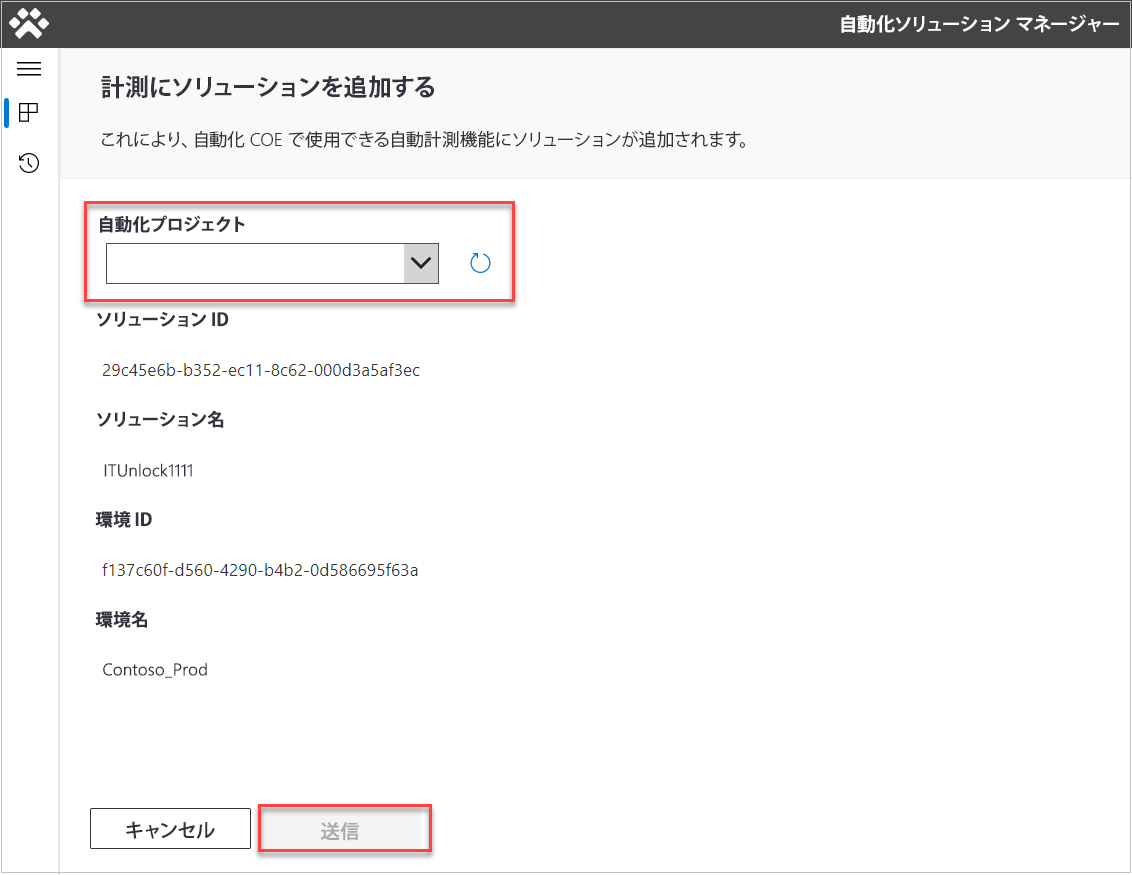The width and height of the screenshot is (1132, 875).
Task: Click the 環境 ID label
Action: pyautogui.click(x=123, y=520)
